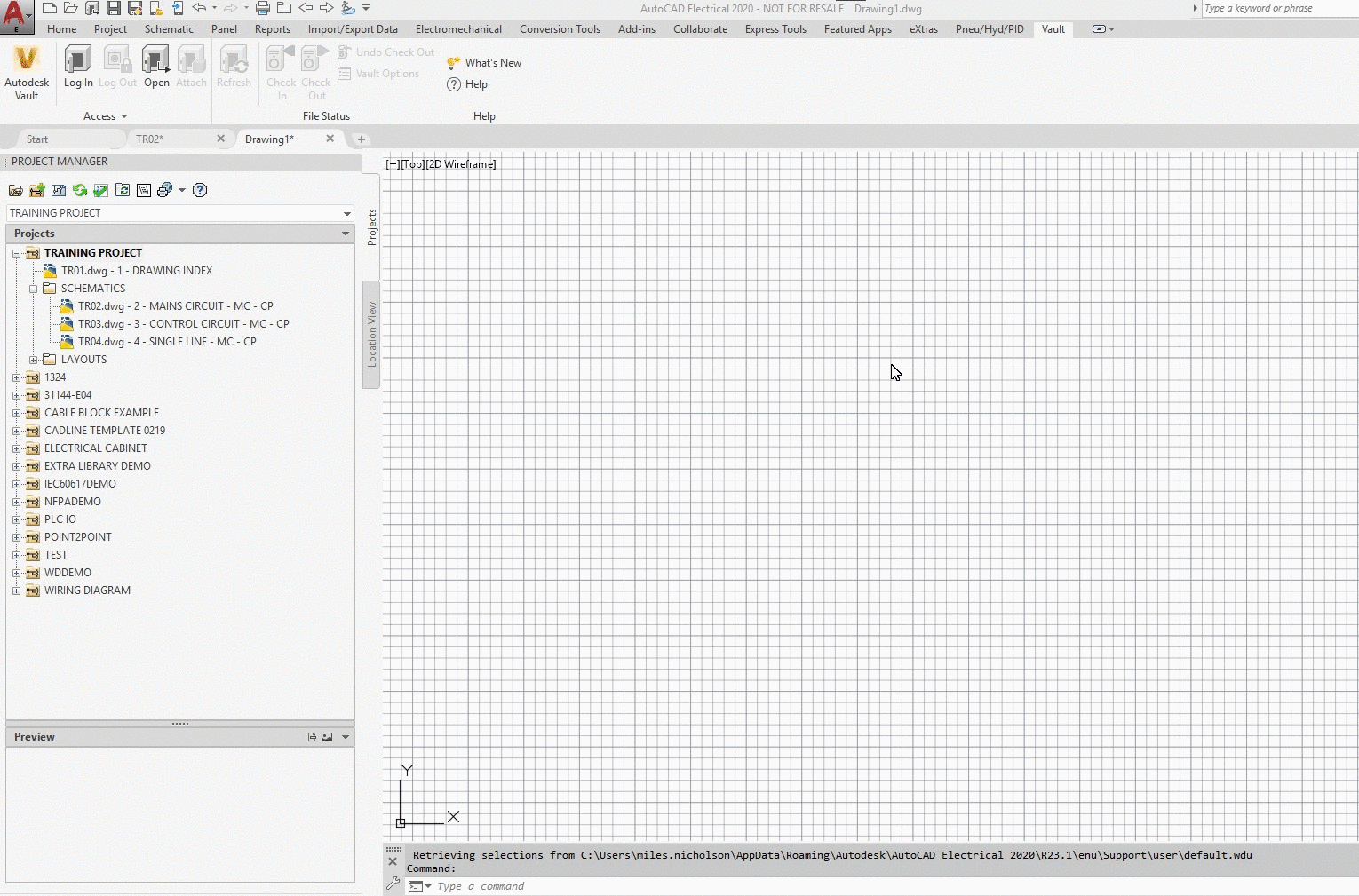
Task: Expand the LAYOUTS folder
Action: tap(33, 360)
